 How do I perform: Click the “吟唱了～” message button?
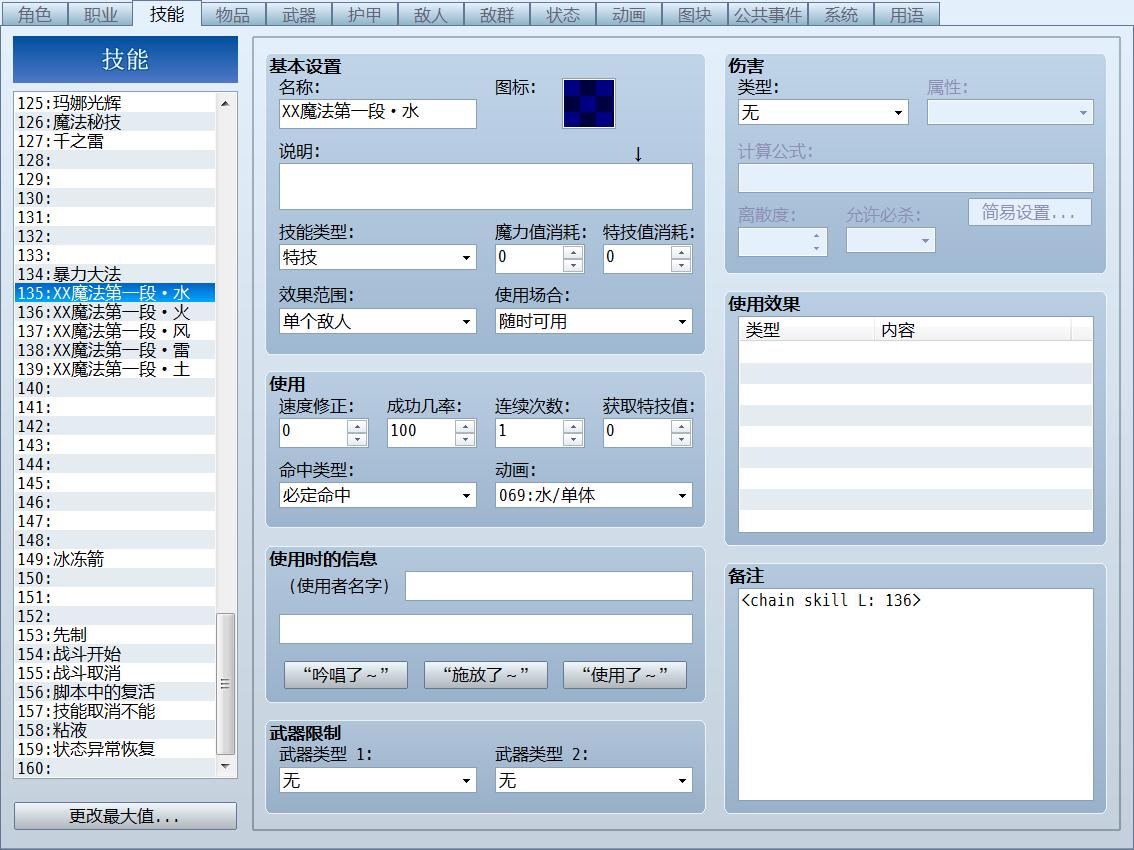pyautogui.click(x=346, y=675)
